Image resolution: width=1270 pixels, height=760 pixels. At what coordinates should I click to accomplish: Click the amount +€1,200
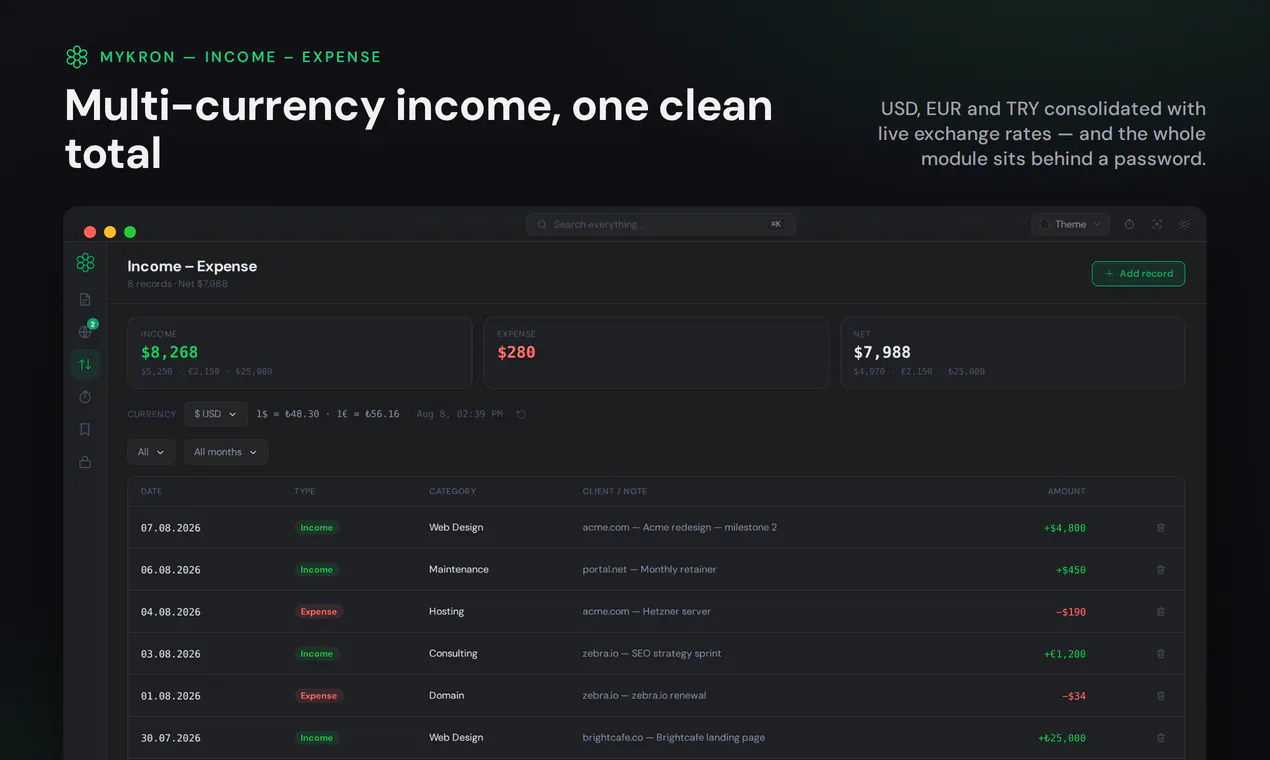[x=1063, y=654]
